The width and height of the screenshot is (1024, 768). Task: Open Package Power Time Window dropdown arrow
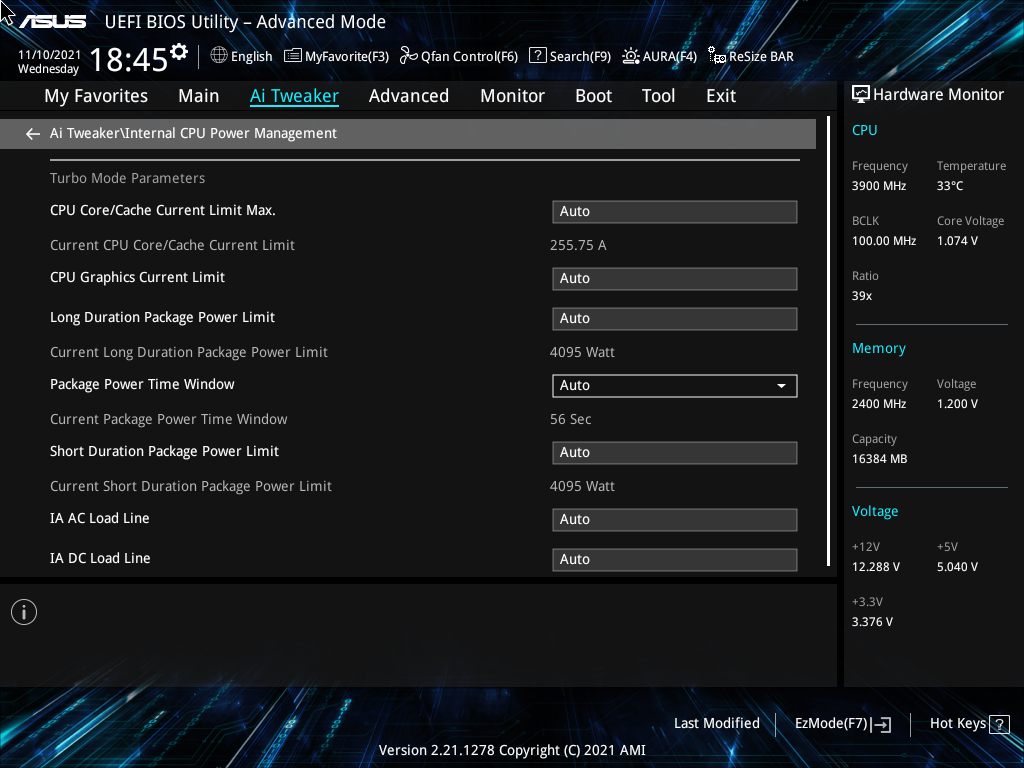[x=781, y=386]
